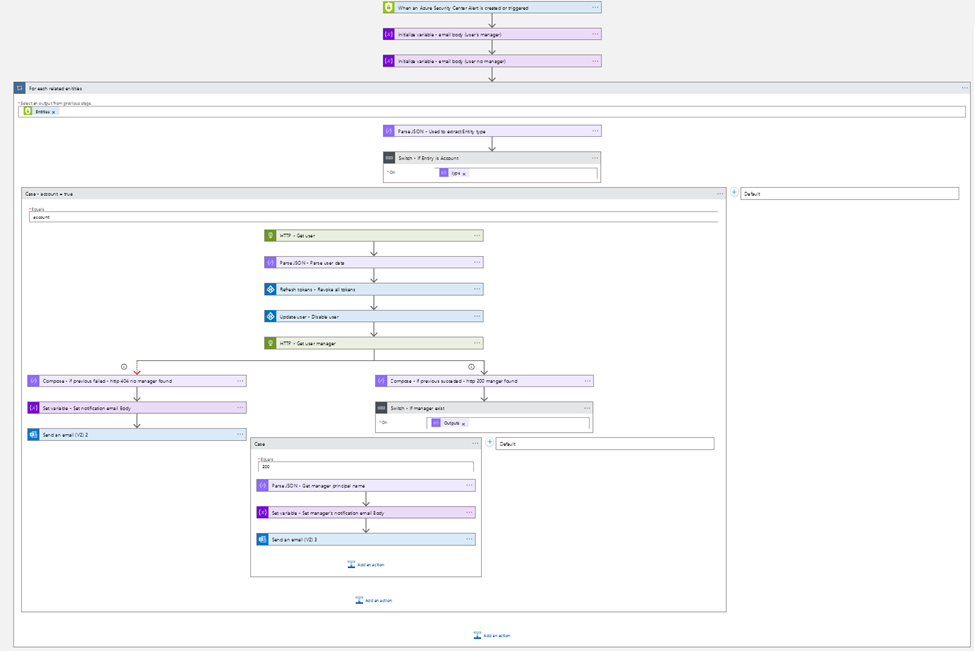Open ellipsis menu of HTTP - Get user
This screenshot has height=651, width=975.
pyautogui.click(x=477, y=236)
